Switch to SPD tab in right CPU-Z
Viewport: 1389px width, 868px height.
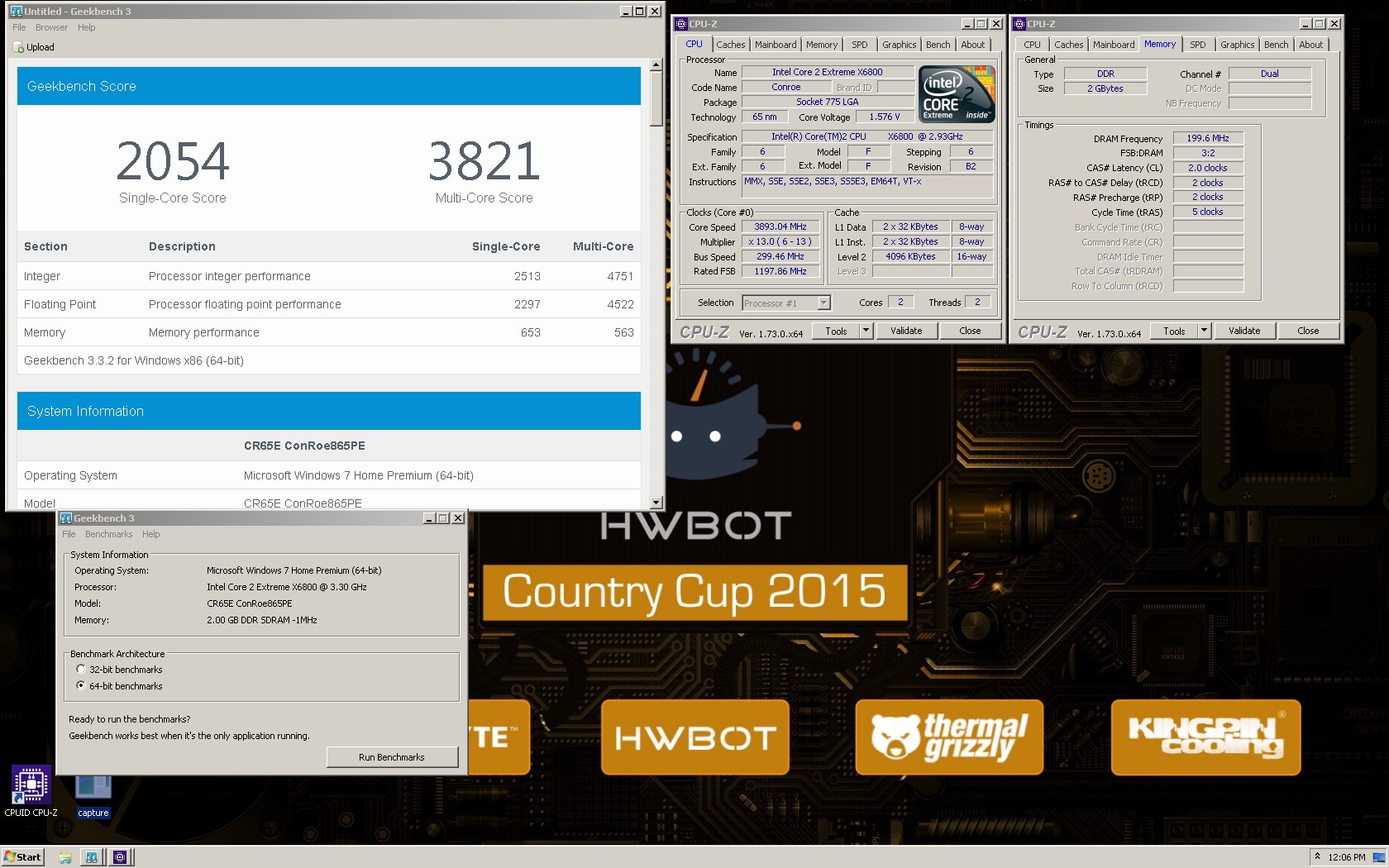pyautogui.click(x=1198, y=45)
